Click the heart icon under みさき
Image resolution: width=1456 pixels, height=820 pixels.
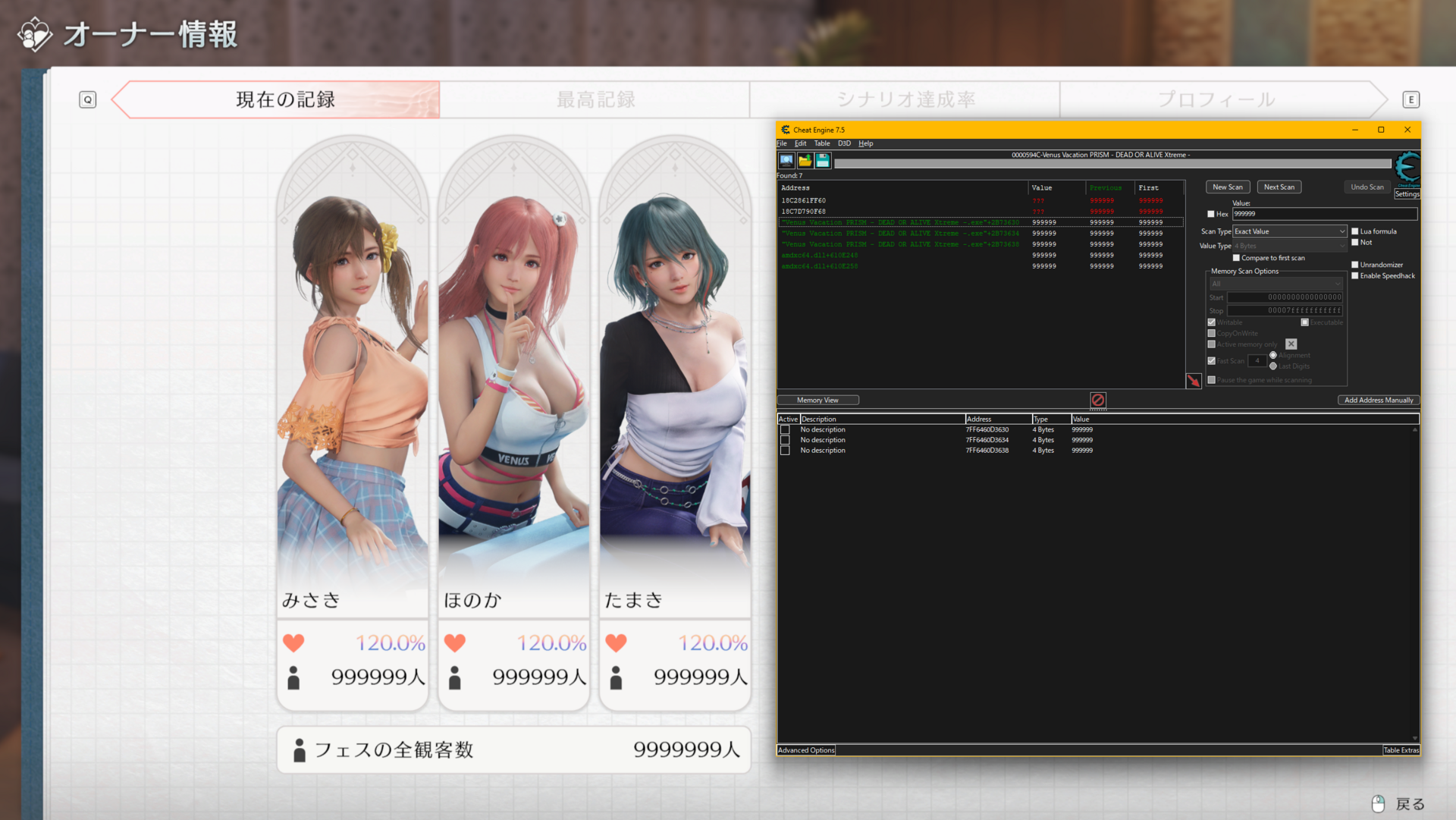[293, 643]
